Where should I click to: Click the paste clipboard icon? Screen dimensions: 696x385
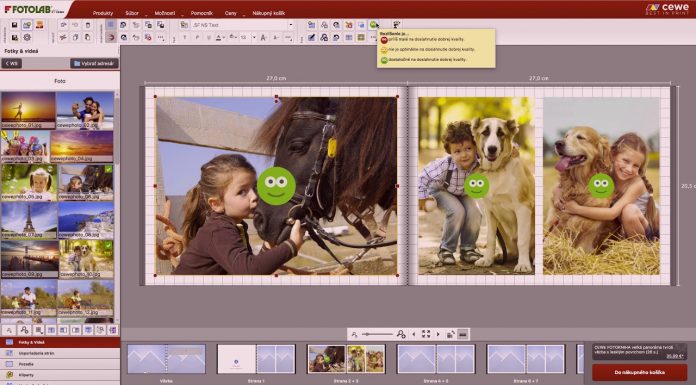pyautogui.click(x=87, y=38)
